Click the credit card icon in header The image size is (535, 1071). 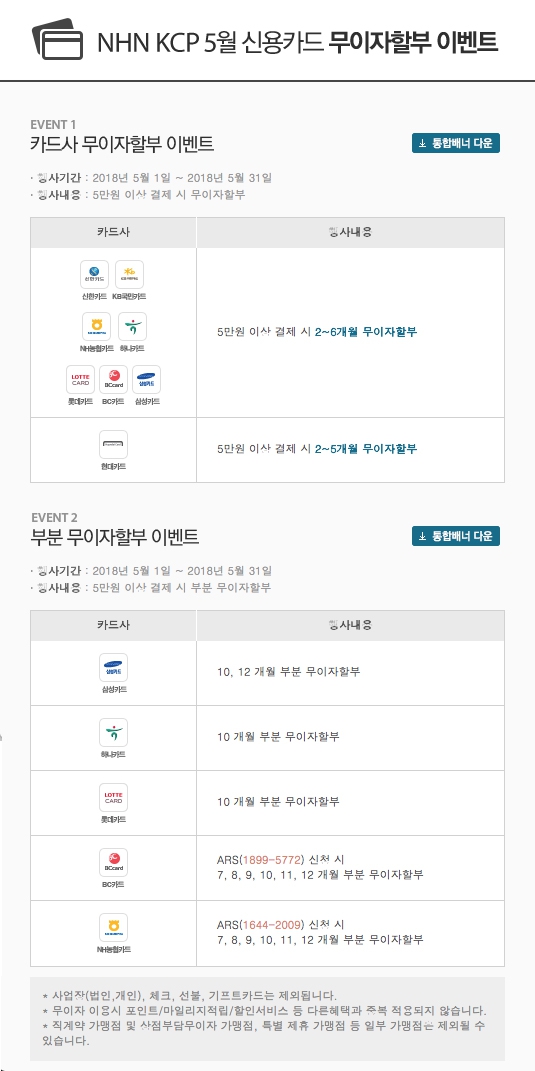57,39
